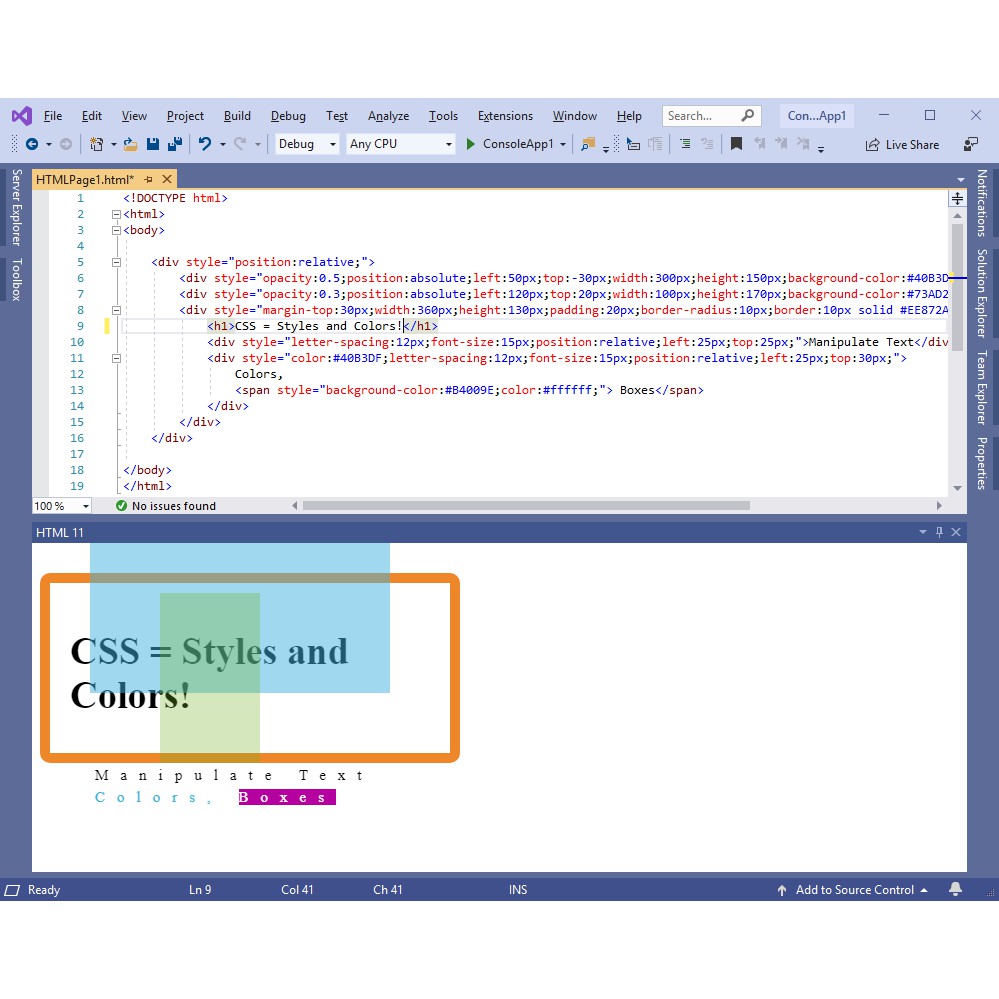Start debugging with ConsoleApp1 button
This screenshot has width=999, height=999.
point(510,144)
